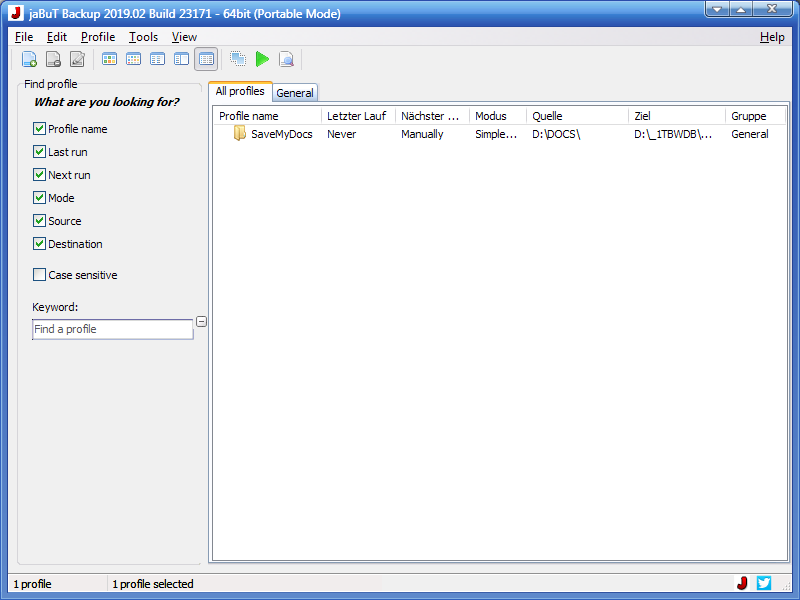Sort by Ziel column header

pos(677,116)
